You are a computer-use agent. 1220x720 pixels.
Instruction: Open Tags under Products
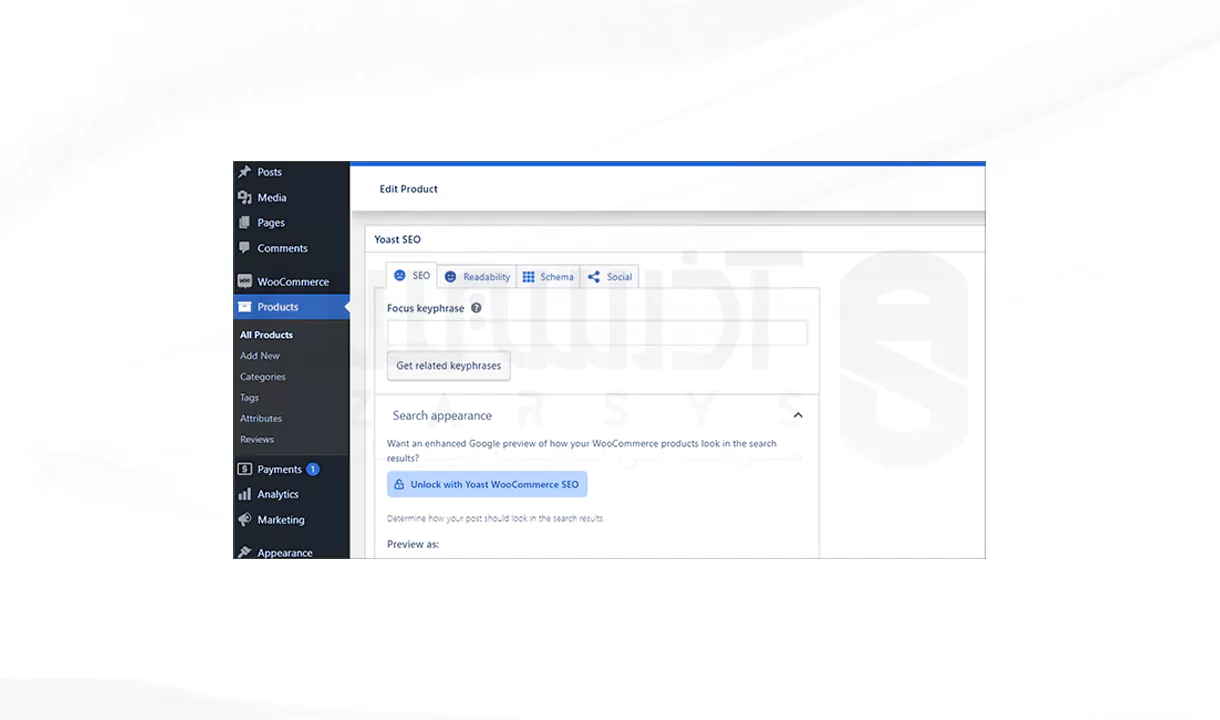pyautogui.click(x=249, y=398)
